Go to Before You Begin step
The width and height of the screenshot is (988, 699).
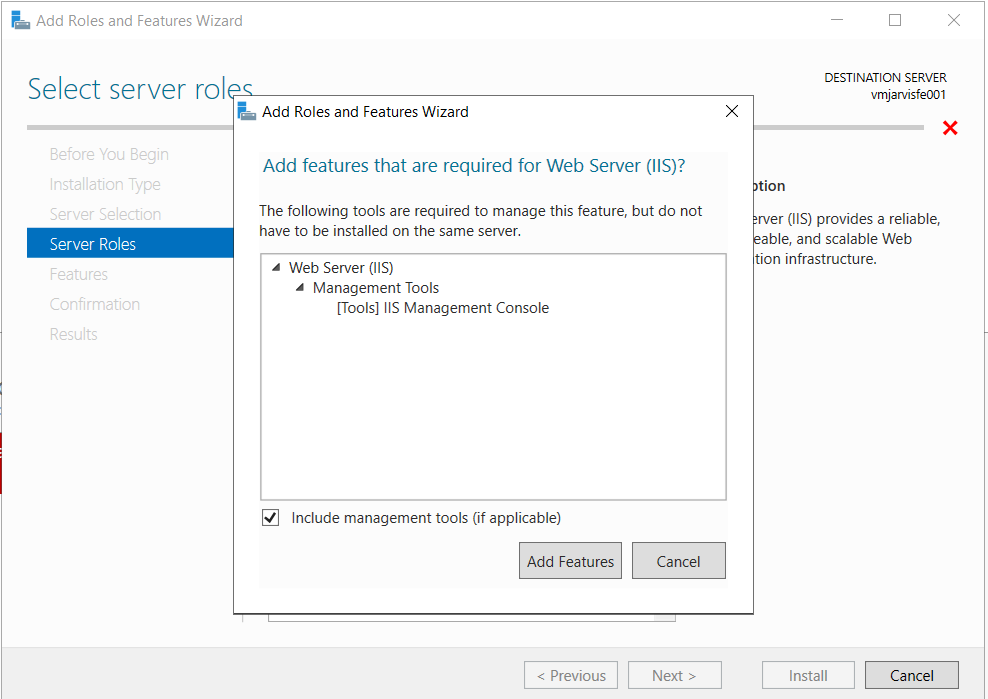[109, 154]
